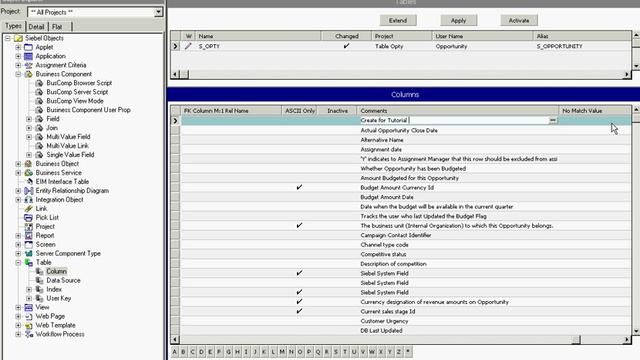
Task: Select the asterisk all-records index button
Action: tap(407, 351)
